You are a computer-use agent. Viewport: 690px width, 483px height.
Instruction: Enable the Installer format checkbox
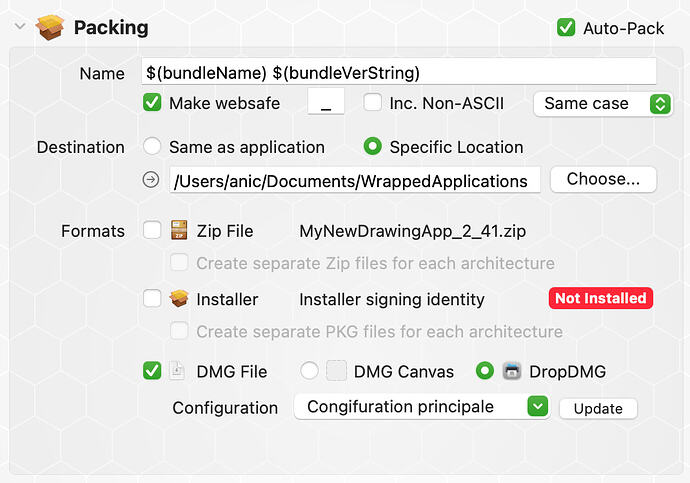coord(152,299)
